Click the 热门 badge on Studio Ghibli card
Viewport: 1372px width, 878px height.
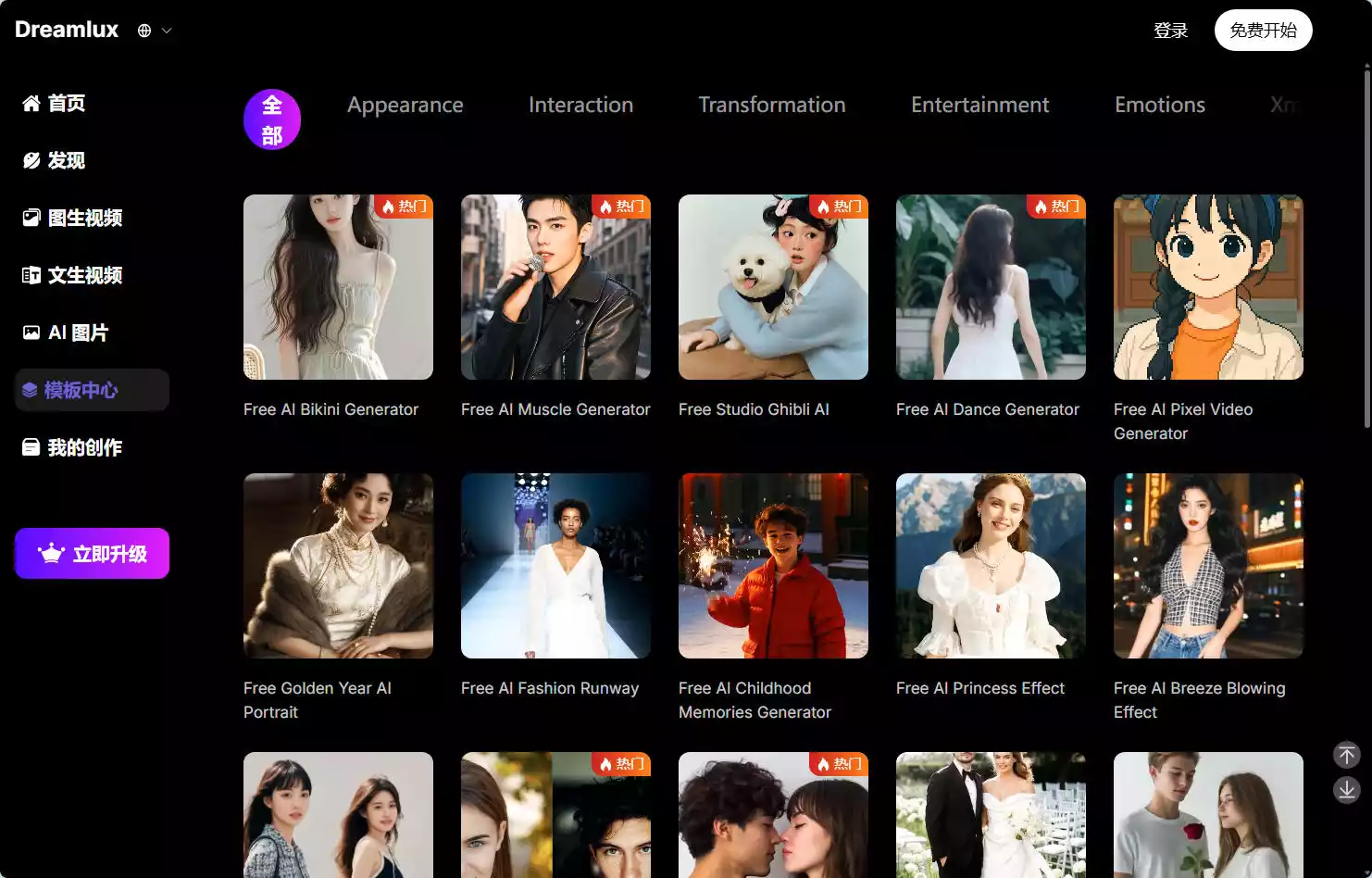pyautogui.click(x=839, y=207)
